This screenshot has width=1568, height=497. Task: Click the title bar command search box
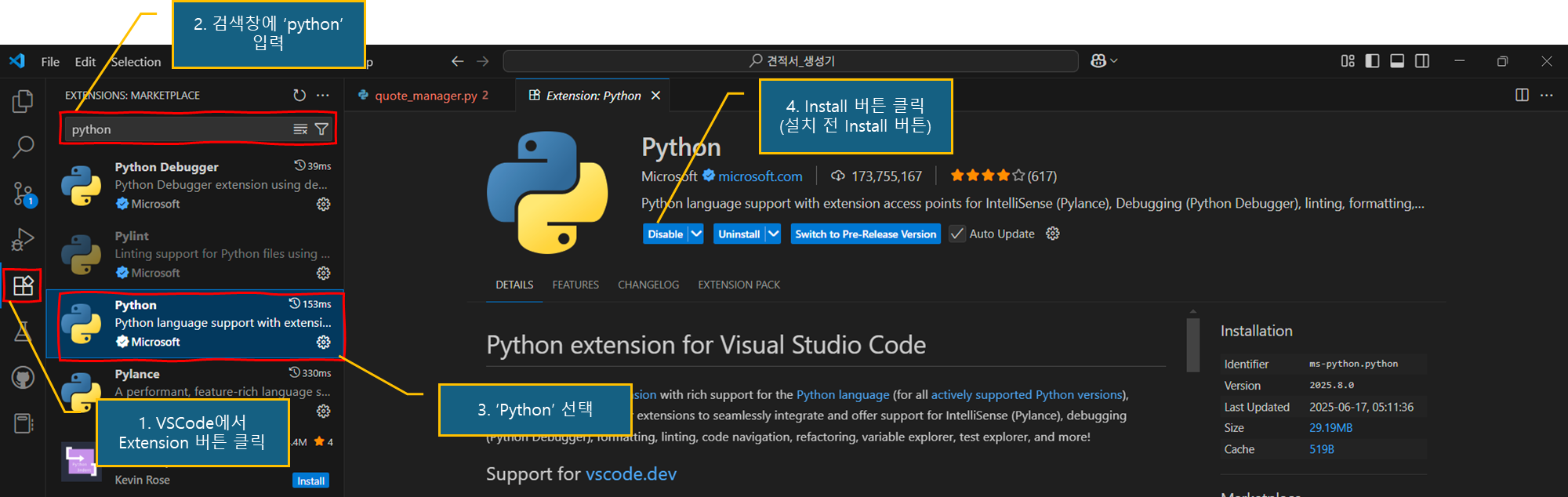click(790, 61)
